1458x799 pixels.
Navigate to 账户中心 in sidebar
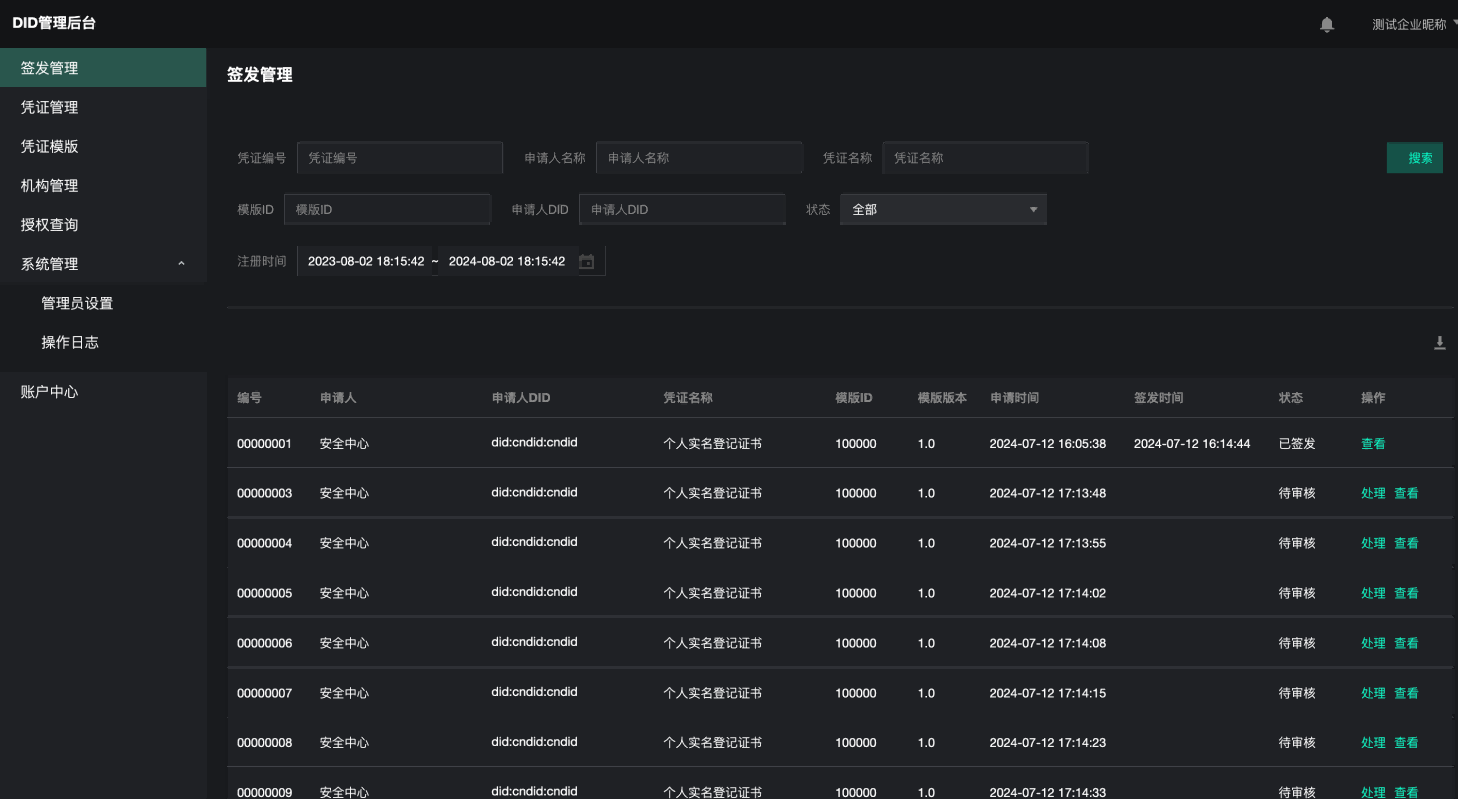point(50,392)
